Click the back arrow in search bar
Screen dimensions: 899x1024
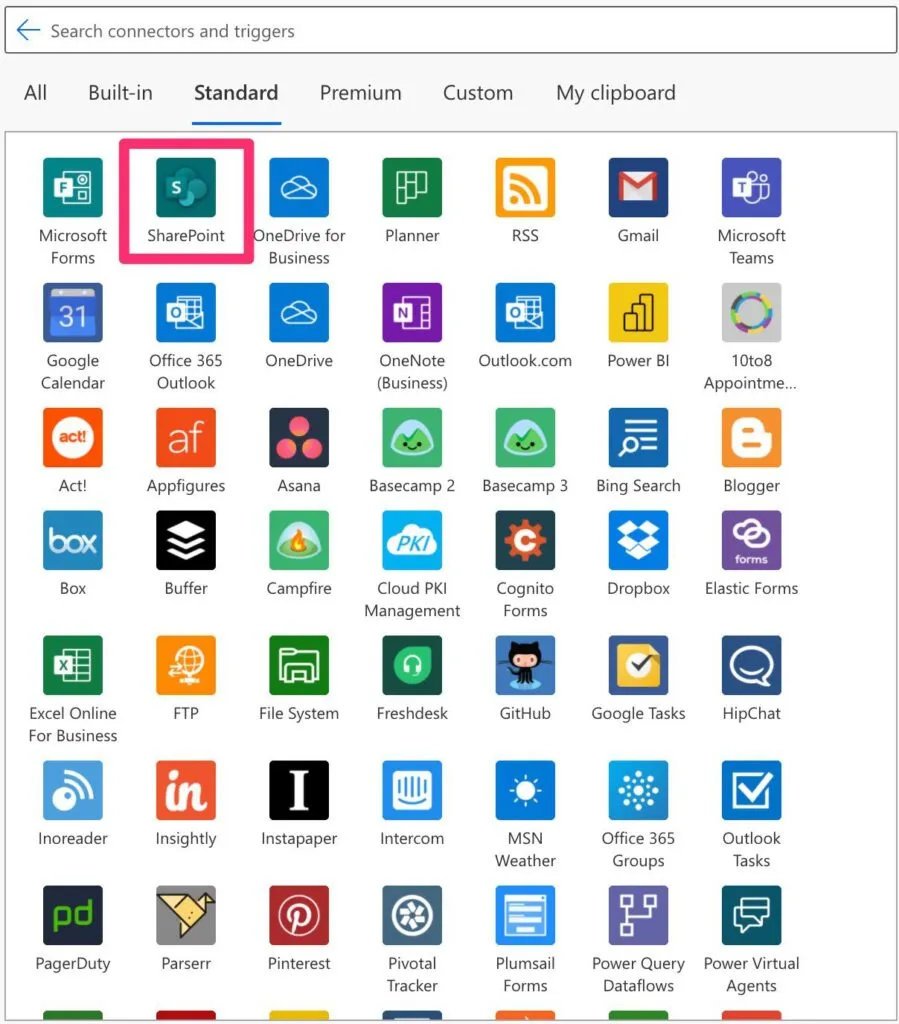(28, 31)
